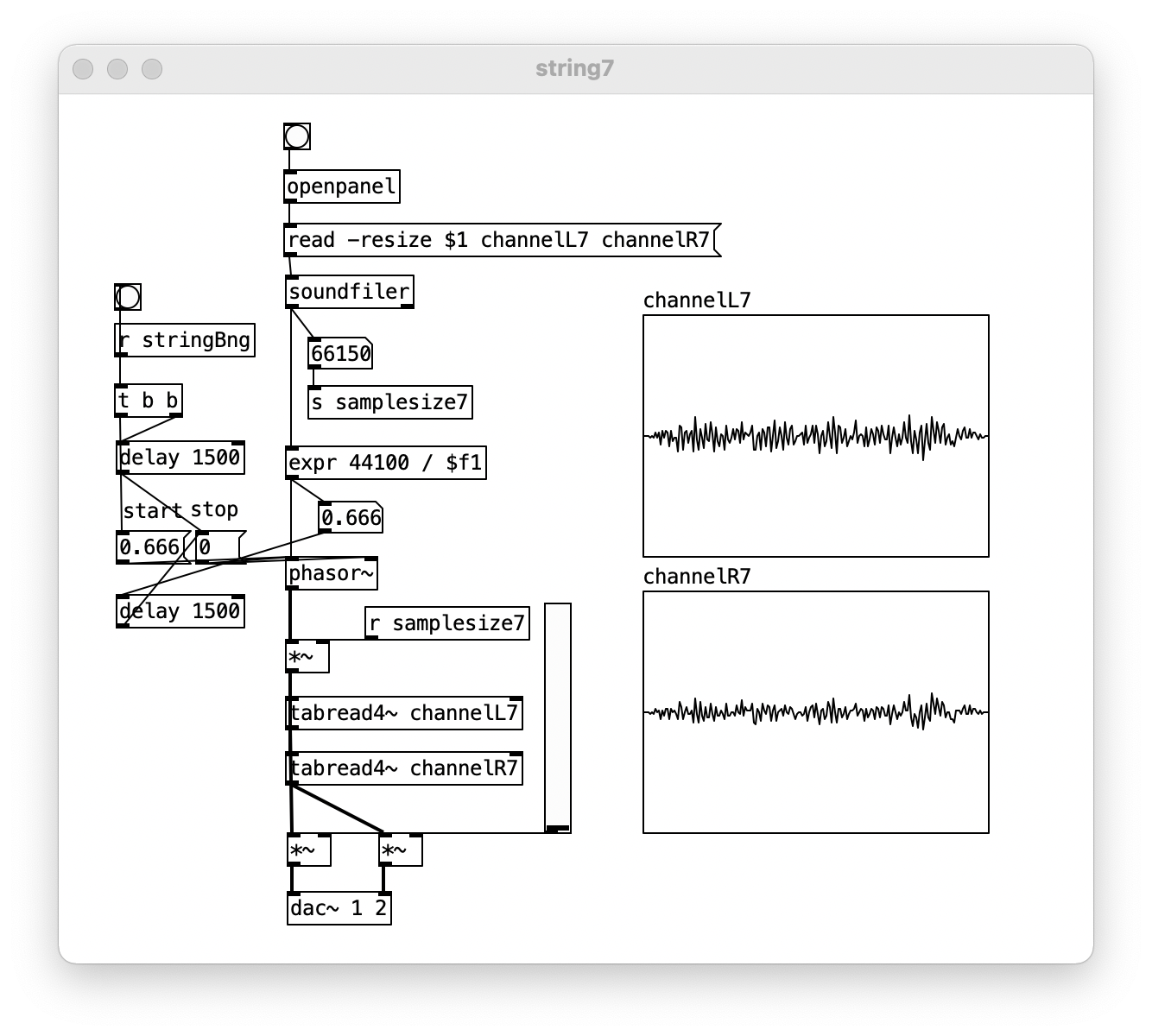Select the soundfiler object
This screenshot has width=1152, height=1036.
coord(349,292)
